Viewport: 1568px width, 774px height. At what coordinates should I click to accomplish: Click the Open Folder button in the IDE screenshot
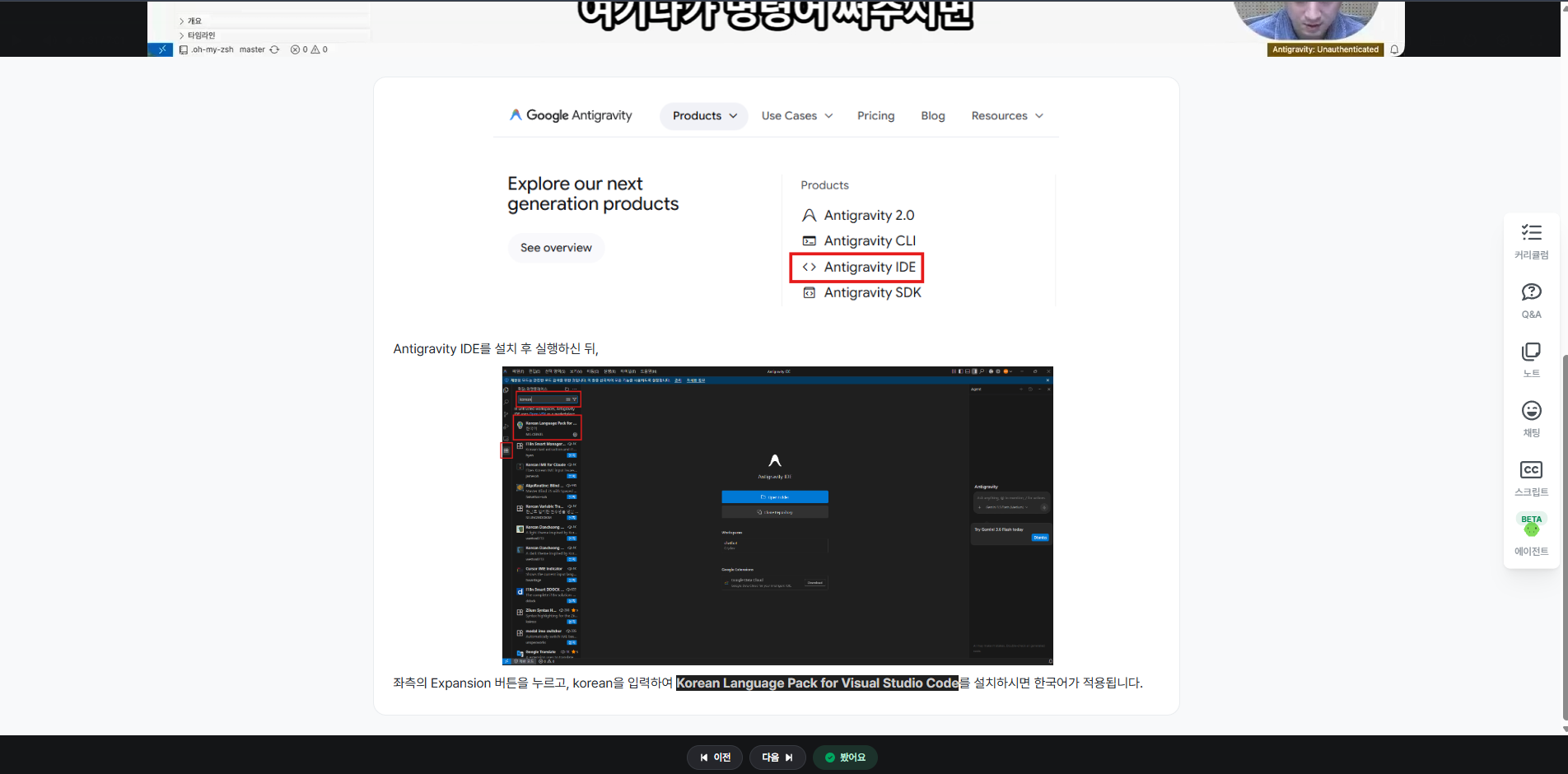tap(775, 497)
